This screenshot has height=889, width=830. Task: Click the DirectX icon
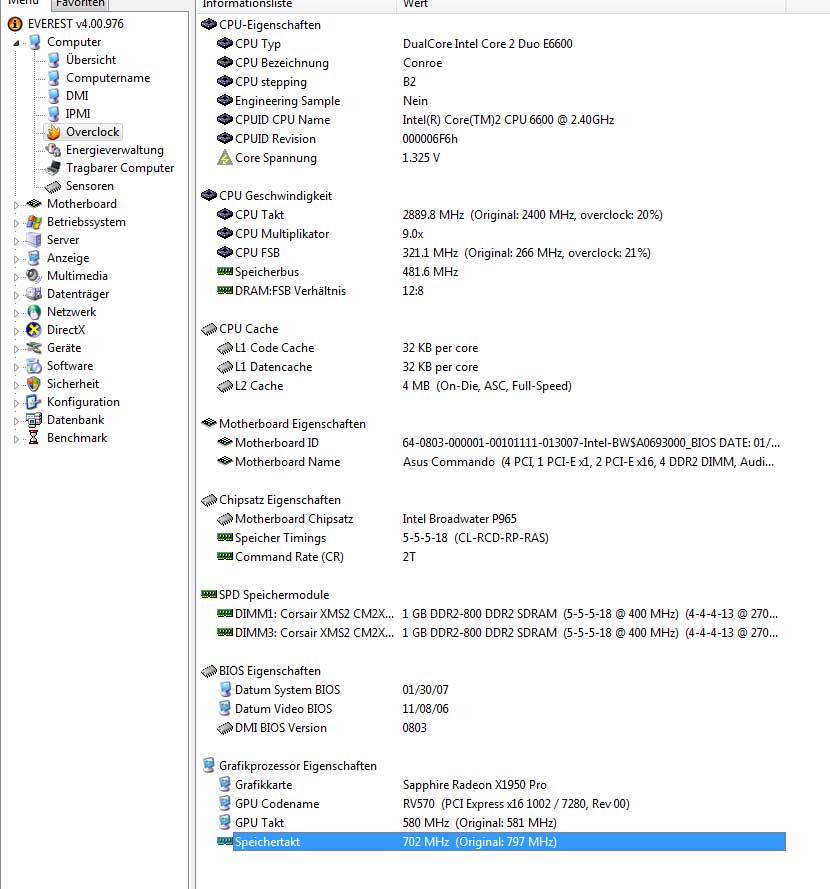(x=34, y=330)
